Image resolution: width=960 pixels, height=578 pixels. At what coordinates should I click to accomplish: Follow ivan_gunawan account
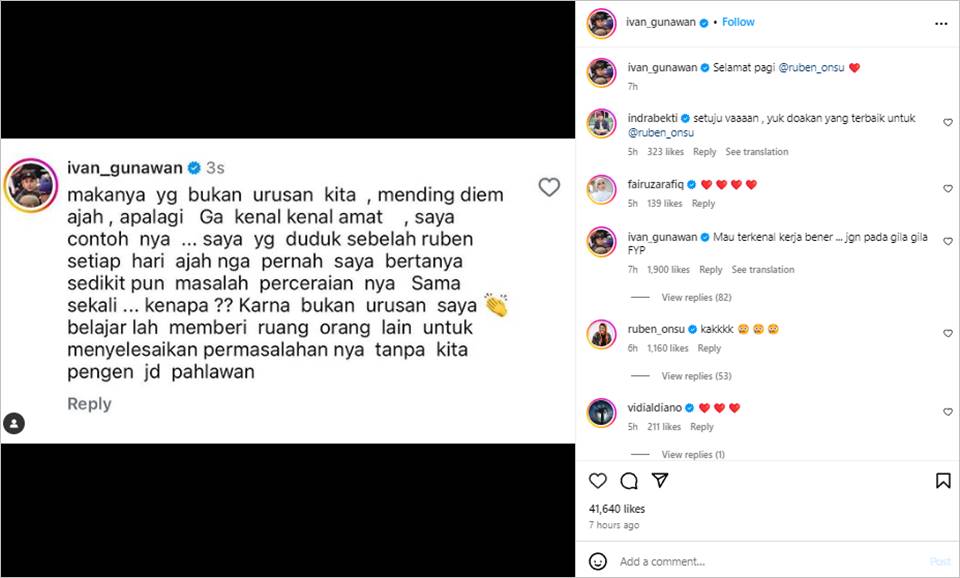click(738, 22)
